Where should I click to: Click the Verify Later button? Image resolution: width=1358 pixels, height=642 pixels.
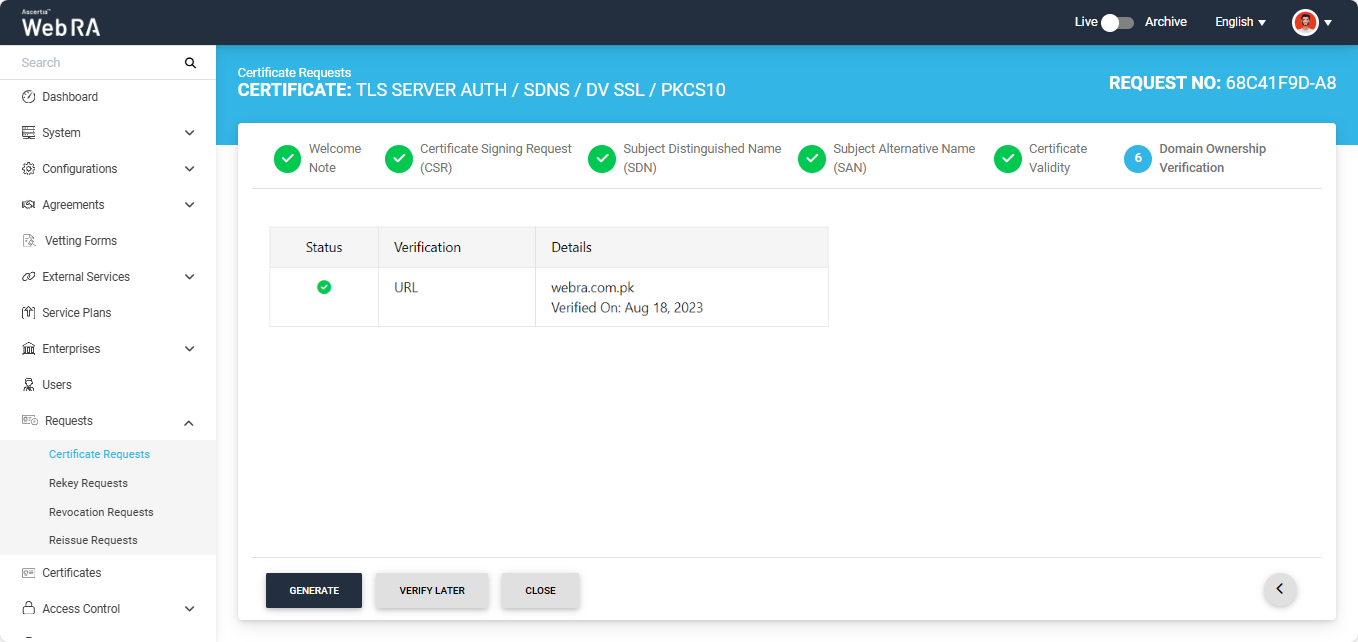432,590
